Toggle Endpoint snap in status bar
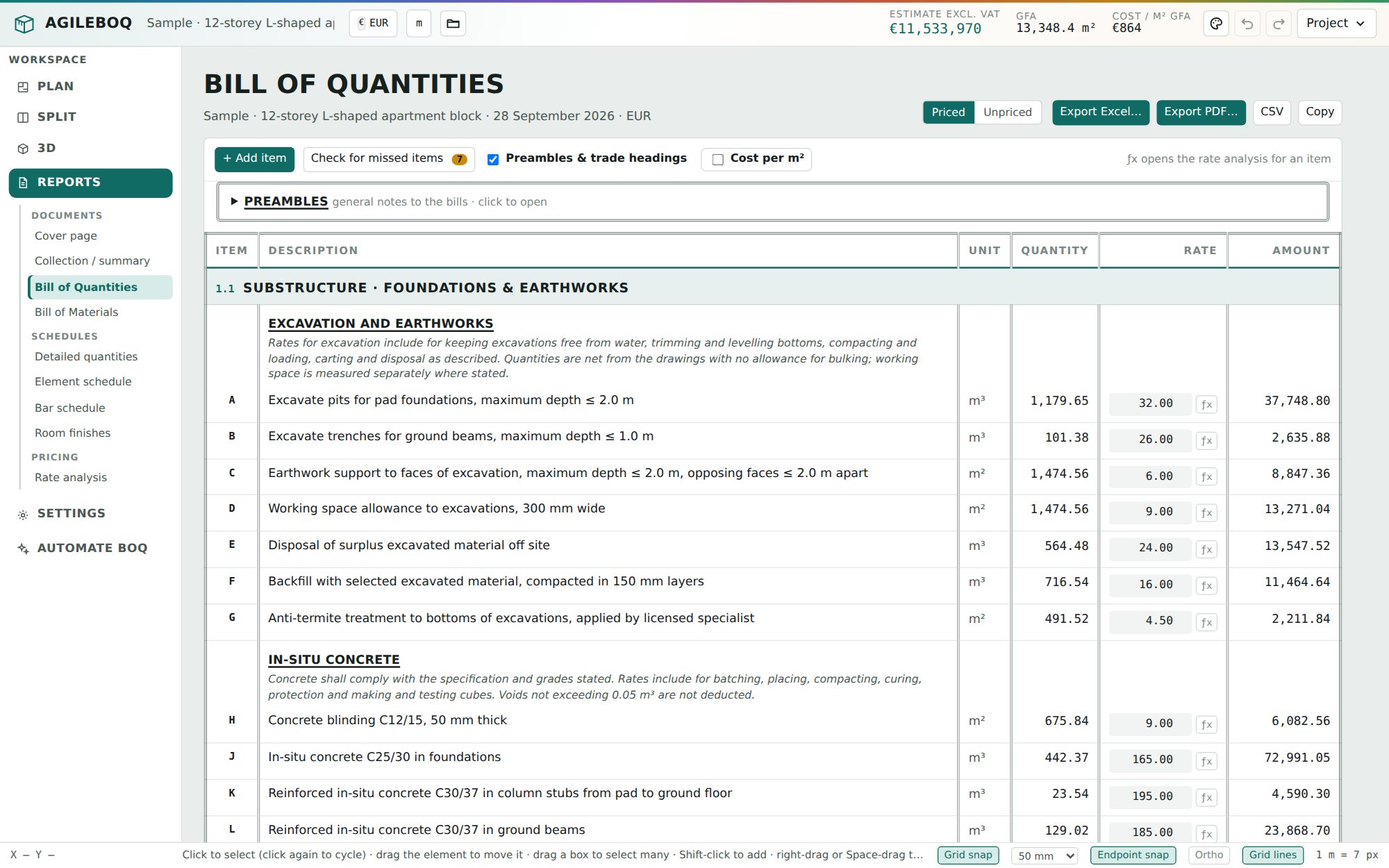The height and width of the screenshot is (868, 1389). click(1133, 855)
